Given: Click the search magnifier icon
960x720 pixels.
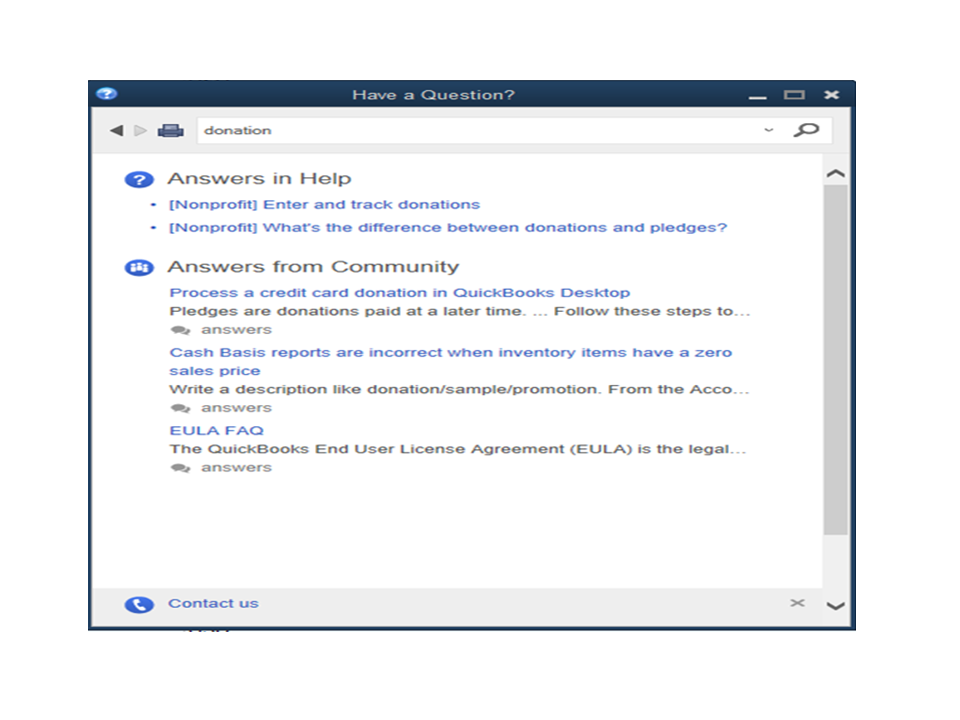Looking at the screenshot, I should coord(806,130).
